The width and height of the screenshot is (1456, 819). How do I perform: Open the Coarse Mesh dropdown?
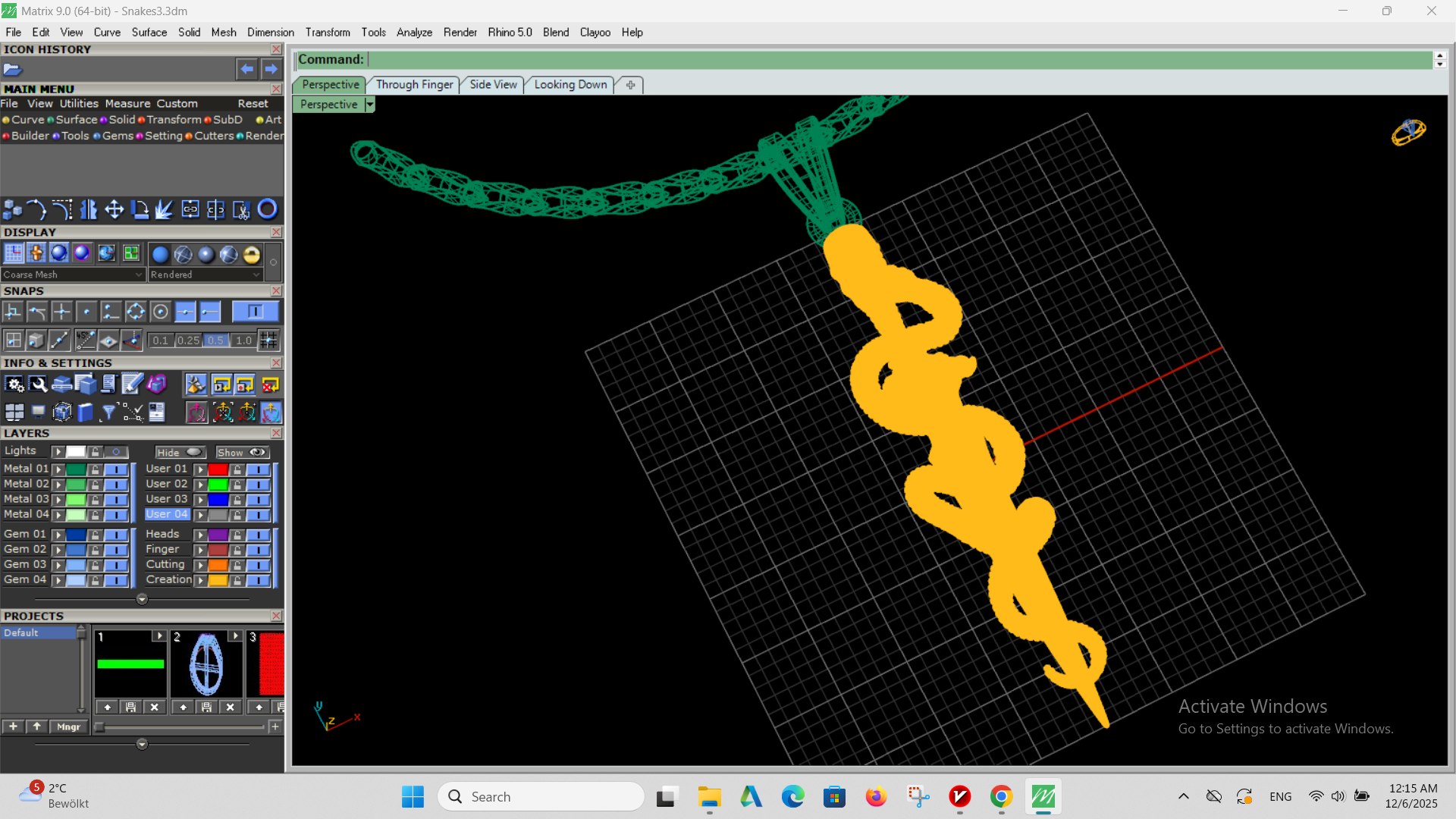pyautogui.click(x=73, y=275)
